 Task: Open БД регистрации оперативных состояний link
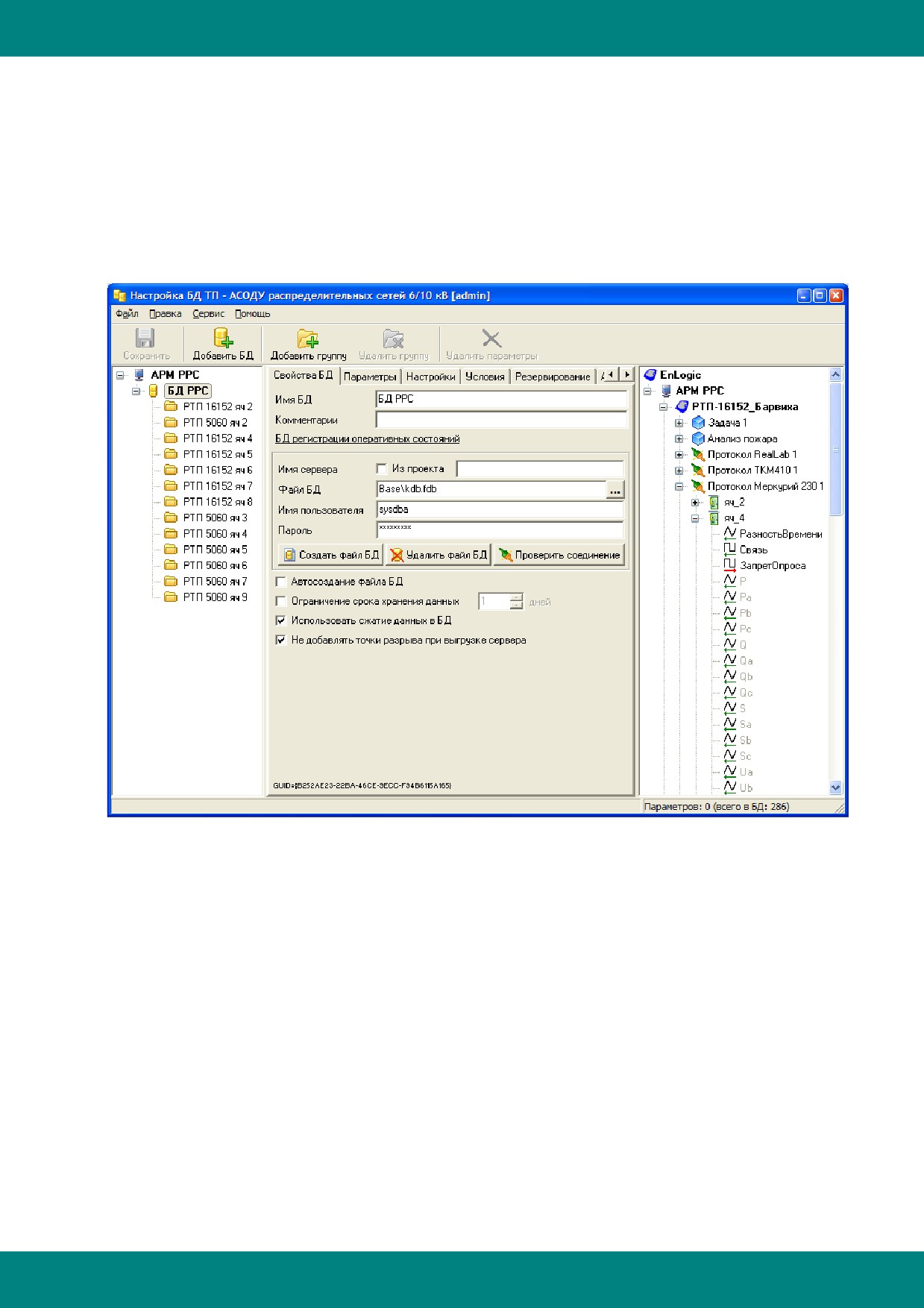coord(368,438)
